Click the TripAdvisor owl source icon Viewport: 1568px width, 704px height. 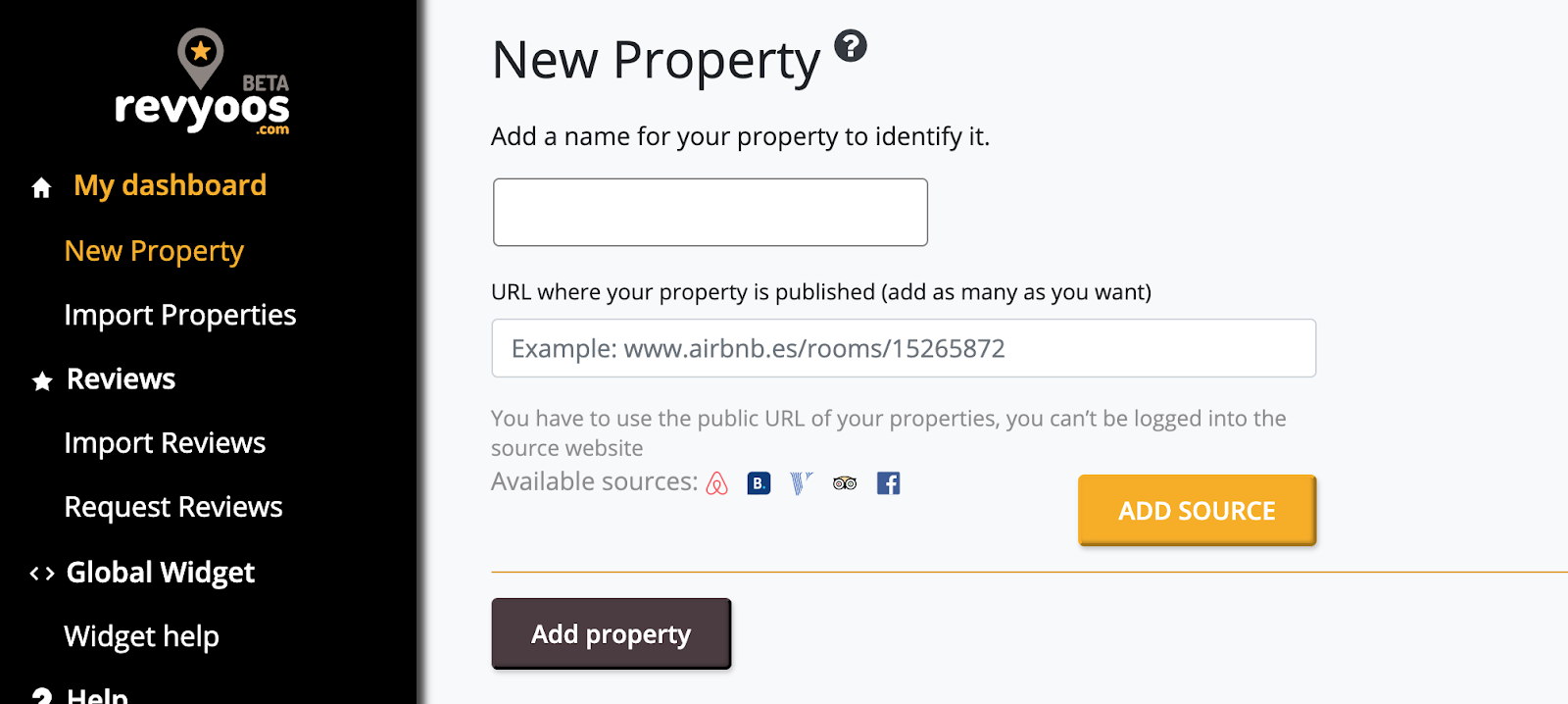(845, 483)
